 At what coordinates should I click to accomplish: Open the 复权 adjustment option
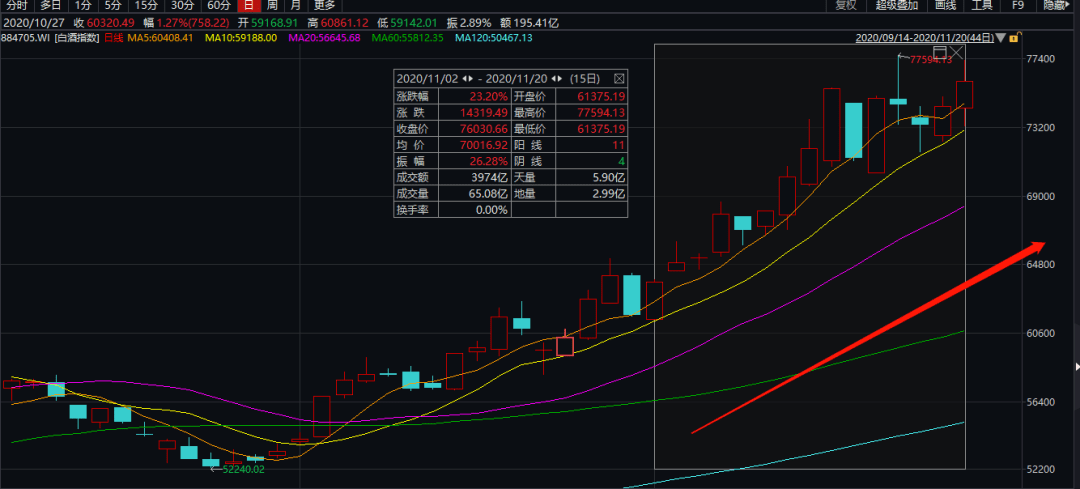(846, 5)
